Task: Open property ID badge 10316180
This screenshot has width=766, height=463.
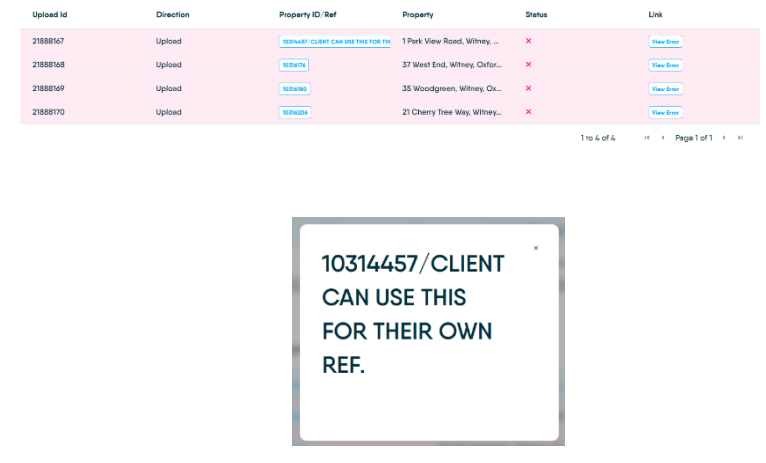Action: (294, 89)
